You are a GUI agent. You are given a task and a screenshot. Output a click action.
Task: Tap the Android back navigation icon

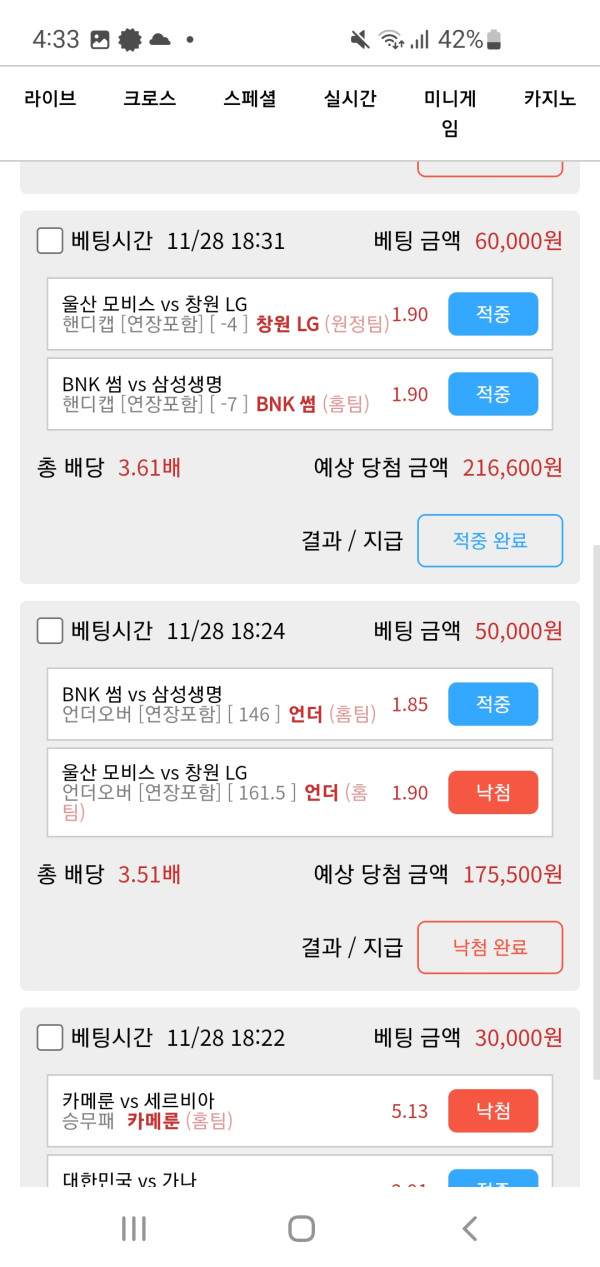[469, 1228]
